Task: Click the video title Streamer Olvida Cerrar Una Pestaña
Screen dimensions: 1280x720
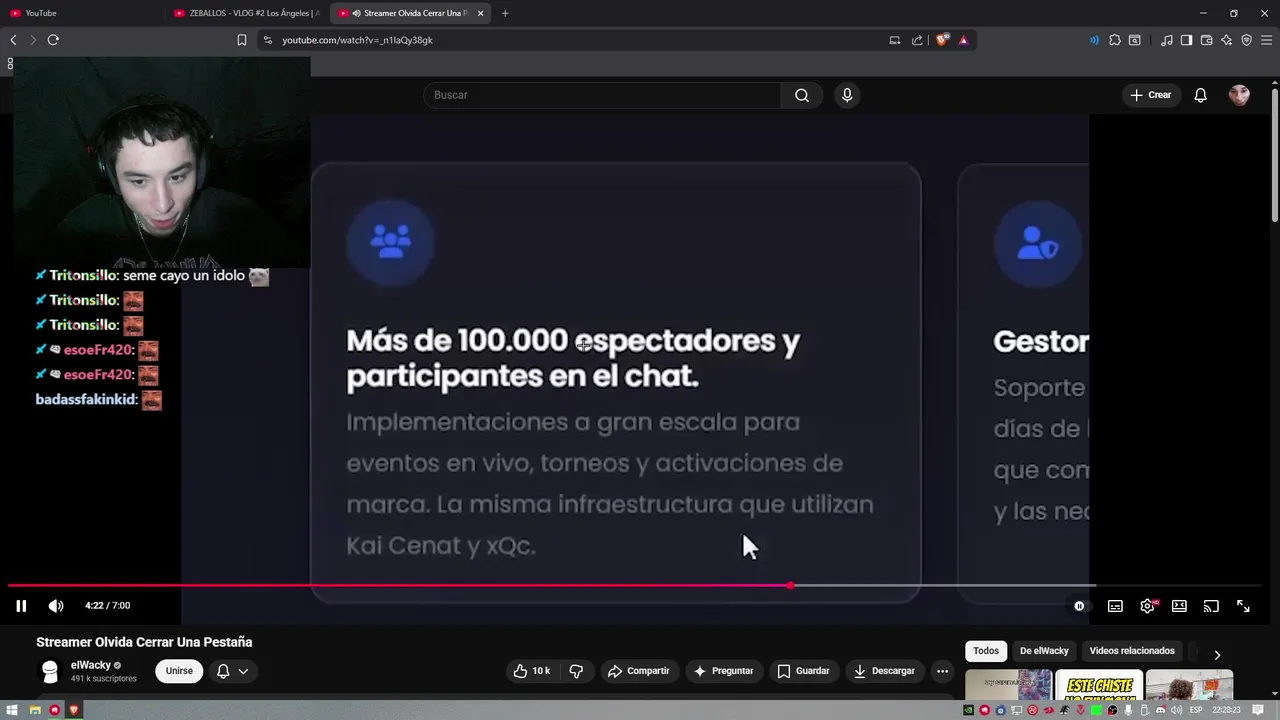Action: point(144,642)
